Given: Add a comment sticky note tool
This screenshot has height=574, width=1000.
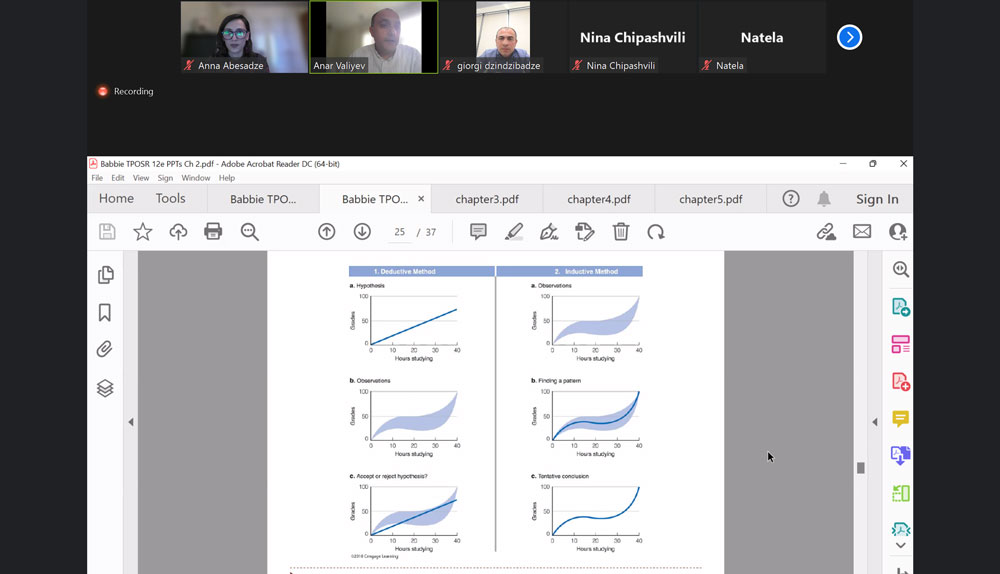Looking at the screenshot, I should (x=478, y=232).
